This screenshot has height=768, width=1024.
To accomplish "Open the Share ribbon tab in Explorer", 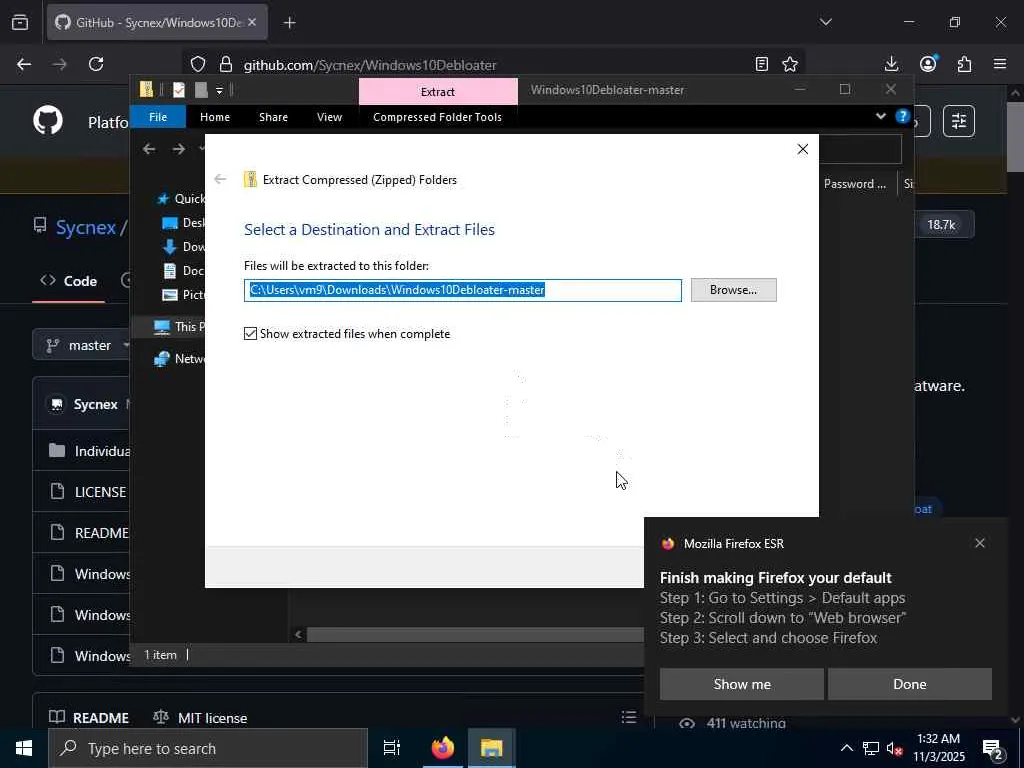I will point(273,117).
